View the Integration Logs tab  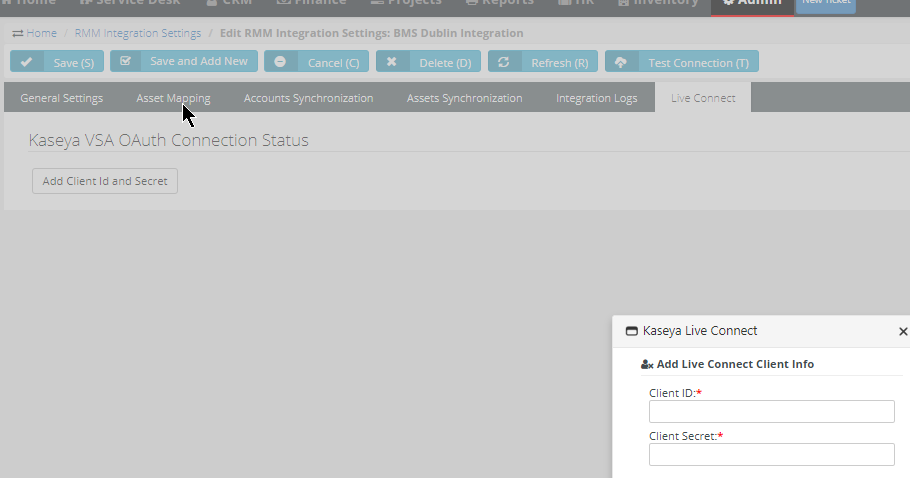596,98
